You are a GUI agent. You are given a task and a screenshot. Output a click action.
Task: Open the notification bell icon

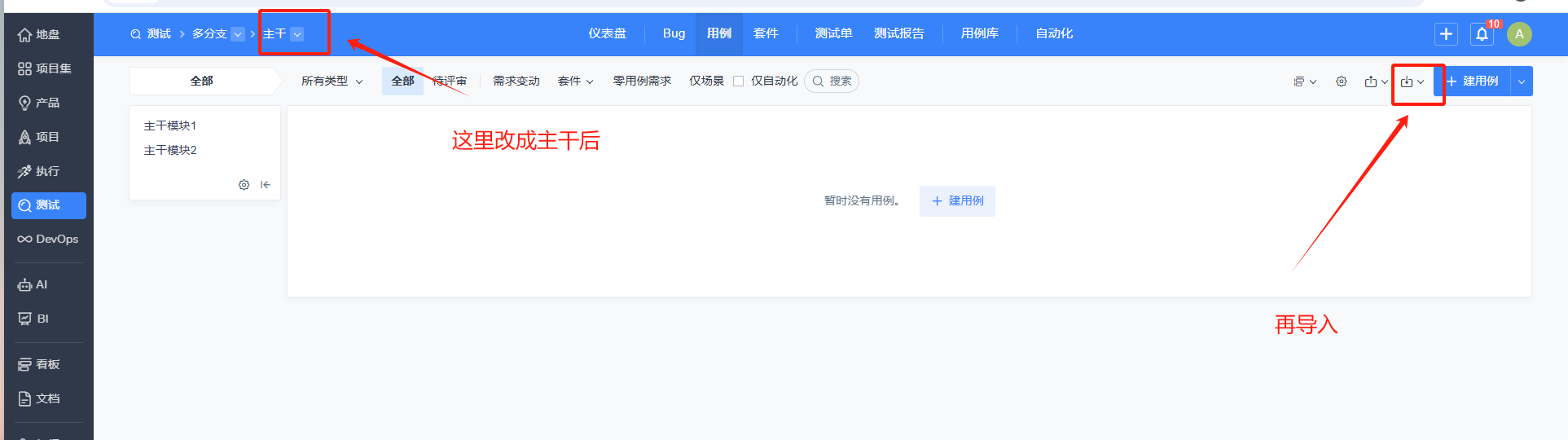pyautogui.click(x=1482, y=34)
